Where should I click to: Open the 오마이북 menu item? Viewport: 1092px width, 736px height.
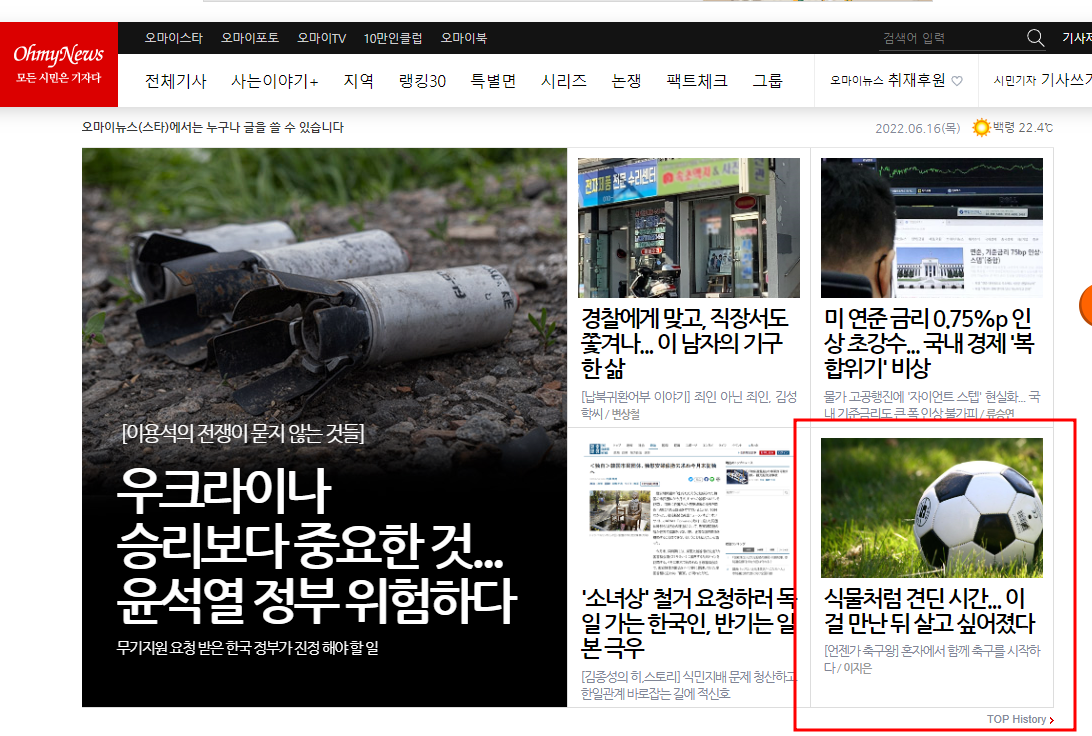pos(464,38)
